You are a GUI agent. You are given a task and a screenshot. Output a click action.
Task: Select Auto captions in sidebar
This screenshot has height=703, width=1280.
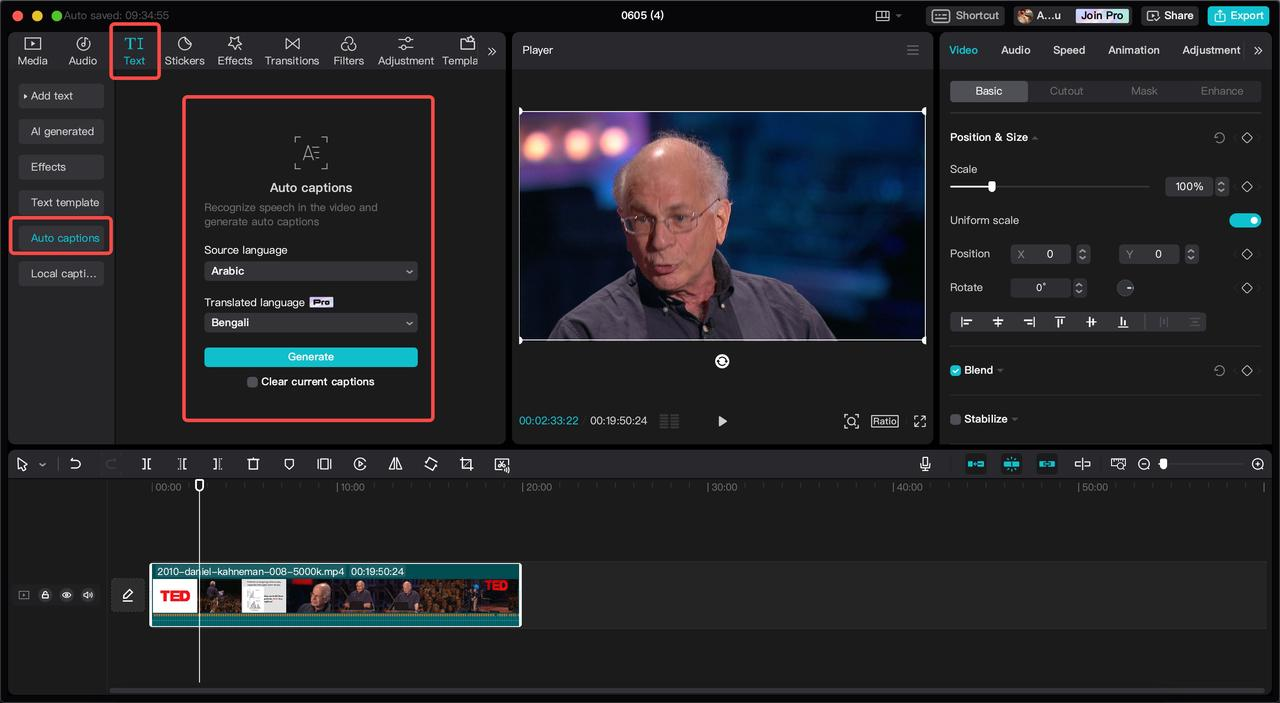coord(61,238)
